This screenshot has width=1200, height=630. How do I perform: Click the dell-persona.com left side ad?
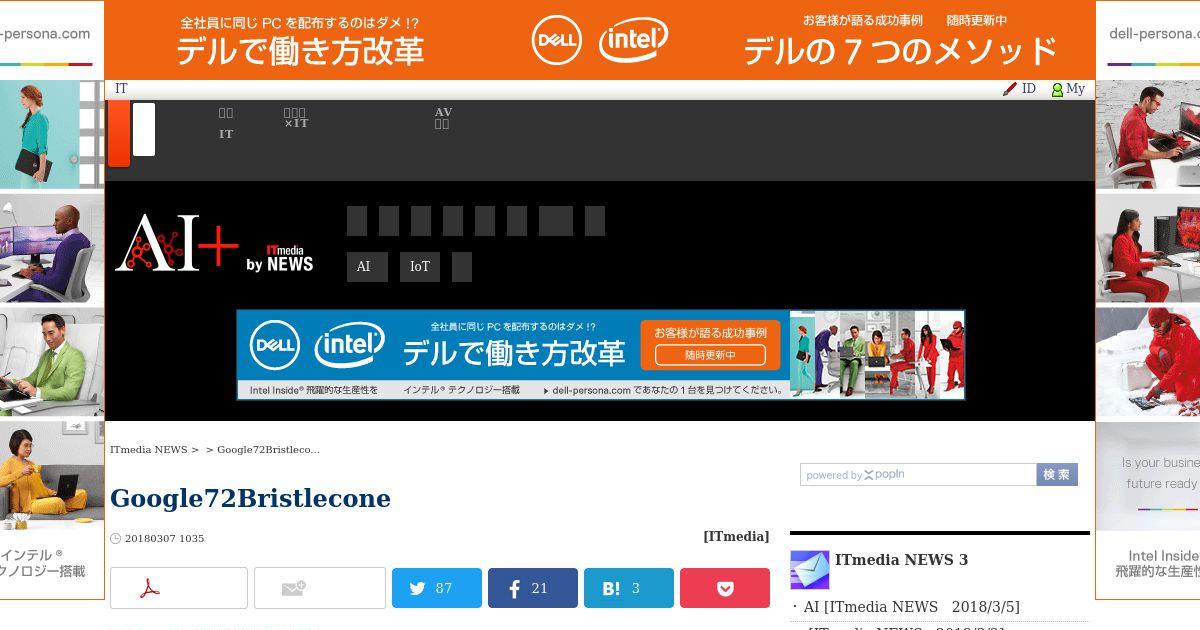click(x=52, y=300)
